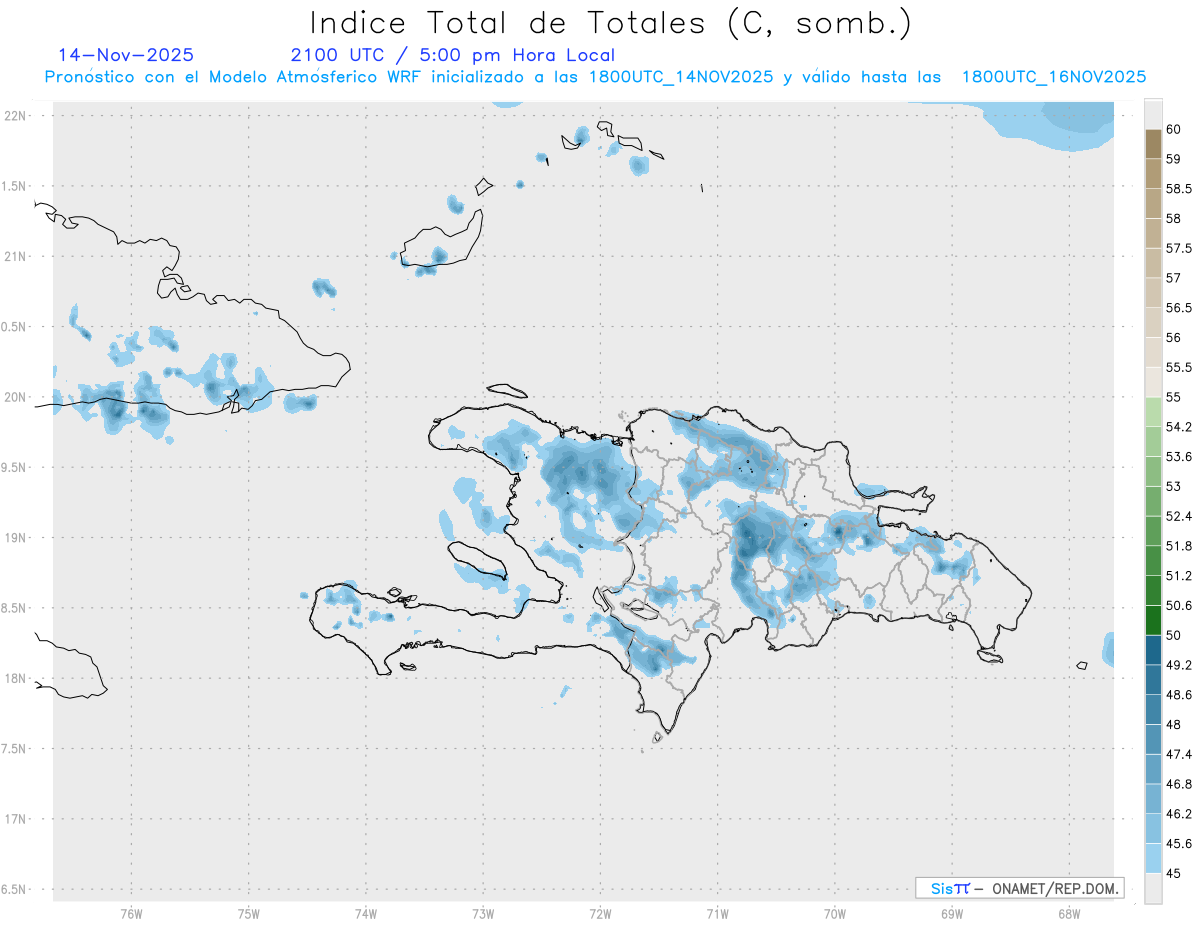Click the '17N' latitude axis label
The height and width of the screenshot is (927, 1200).
click(x=16, y=819)
